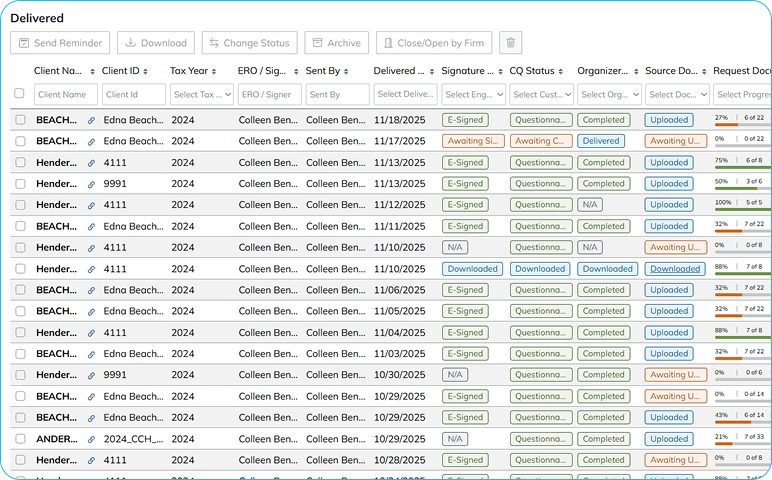
Task: Check the row delivered 11/17/2025
Action: coord(20,141)
